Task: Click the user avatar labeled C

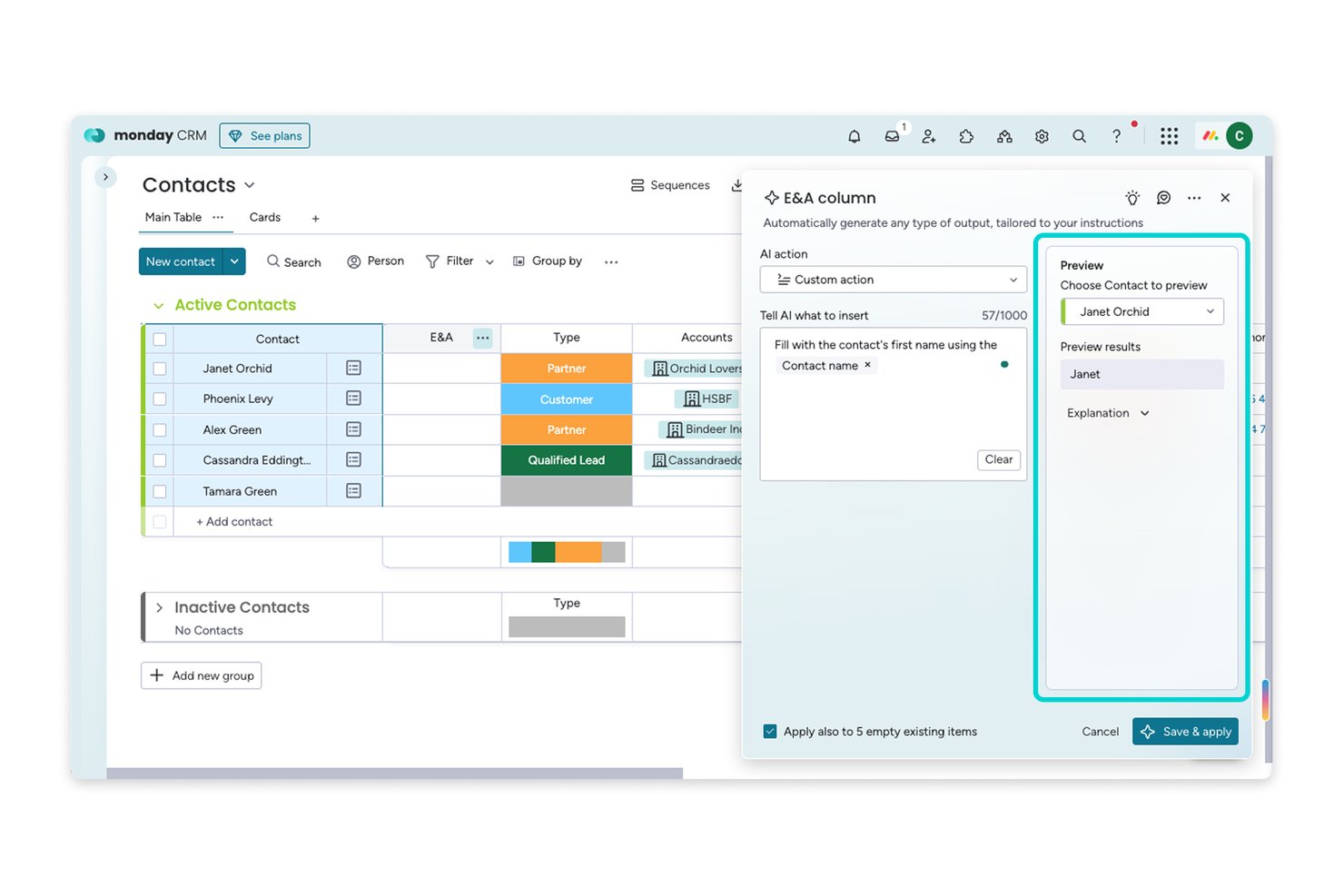Action: [x=1240, y=136]
